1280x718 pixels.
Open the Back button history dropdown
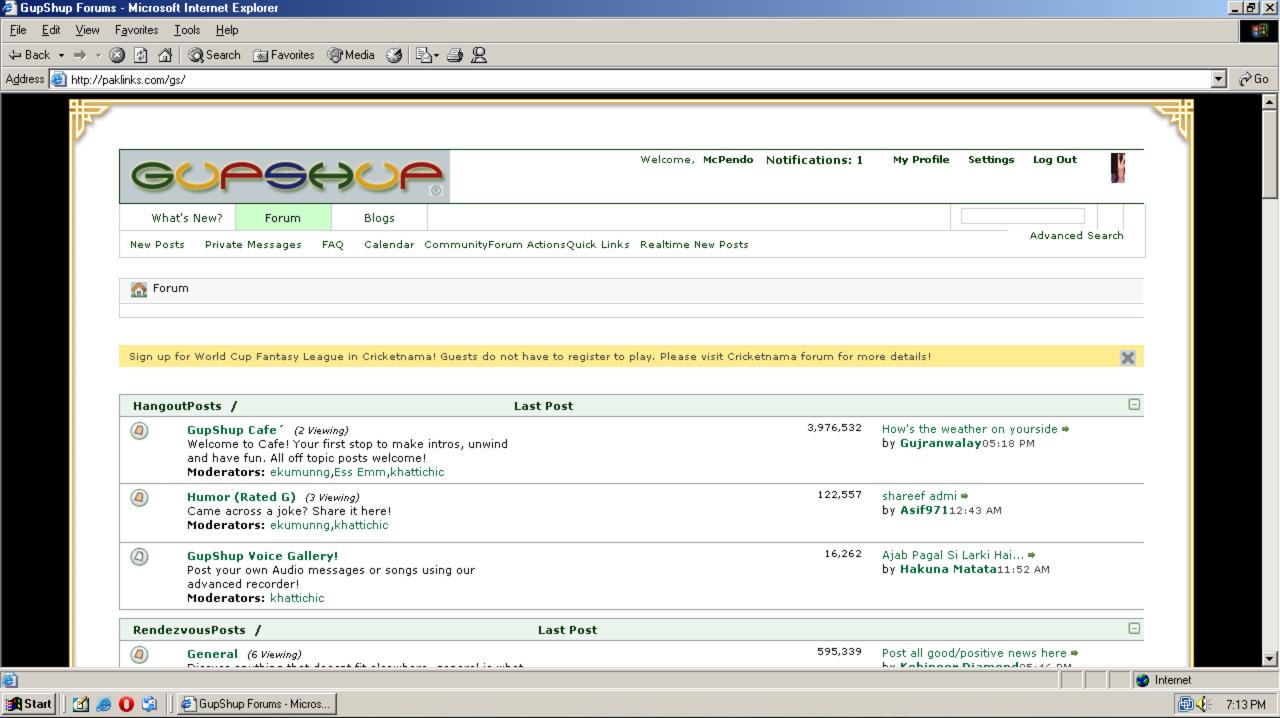pyautogui.click(x=61, y=56)
